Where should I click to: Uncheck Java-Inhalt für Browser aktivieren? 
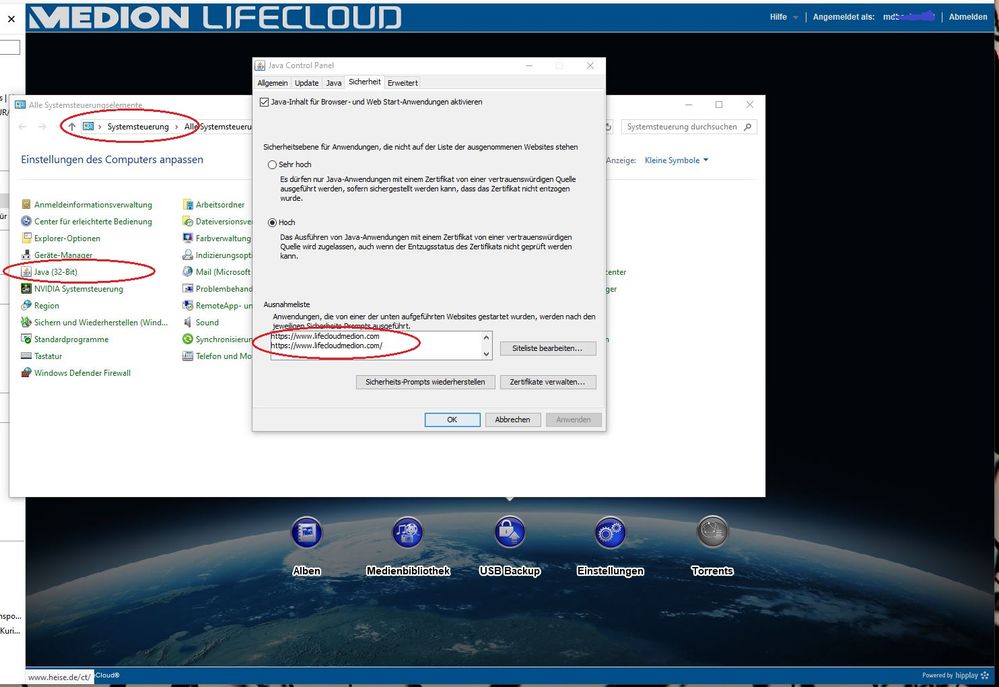coord(266,103)
